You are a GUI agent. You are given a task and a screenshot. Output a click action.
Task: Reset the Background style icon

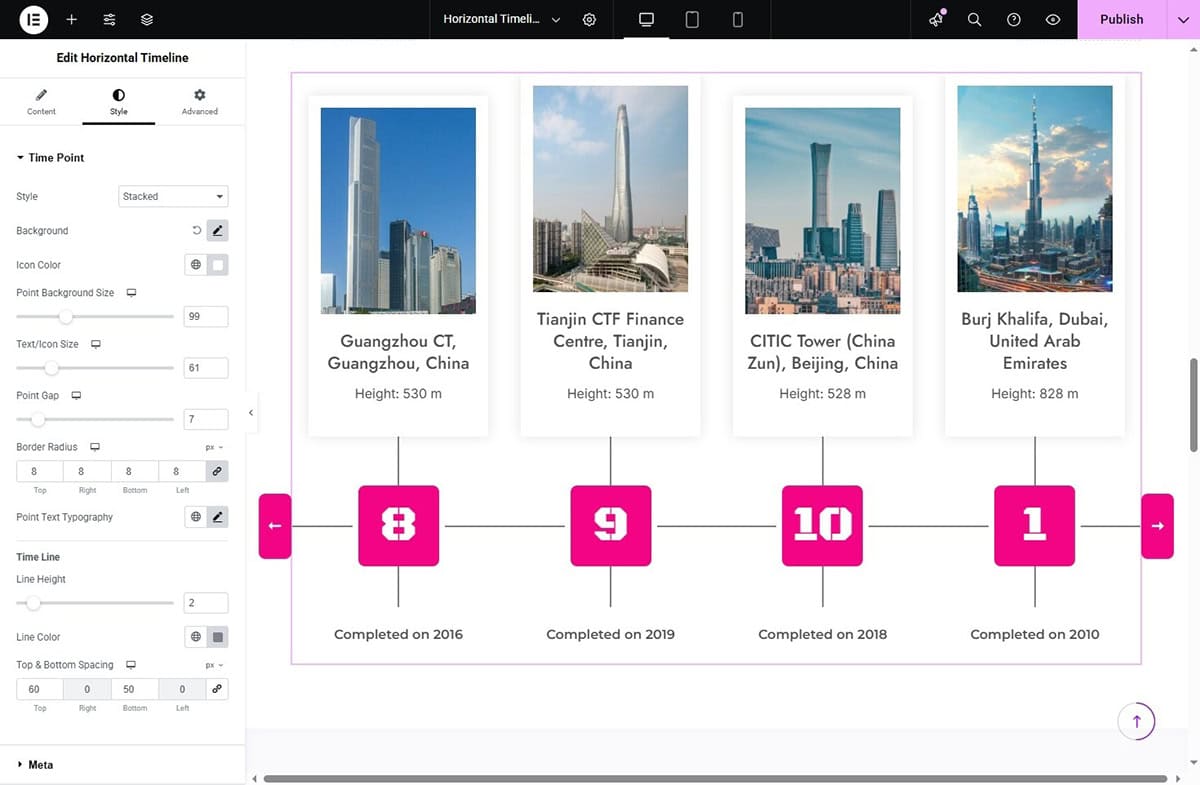197,231
